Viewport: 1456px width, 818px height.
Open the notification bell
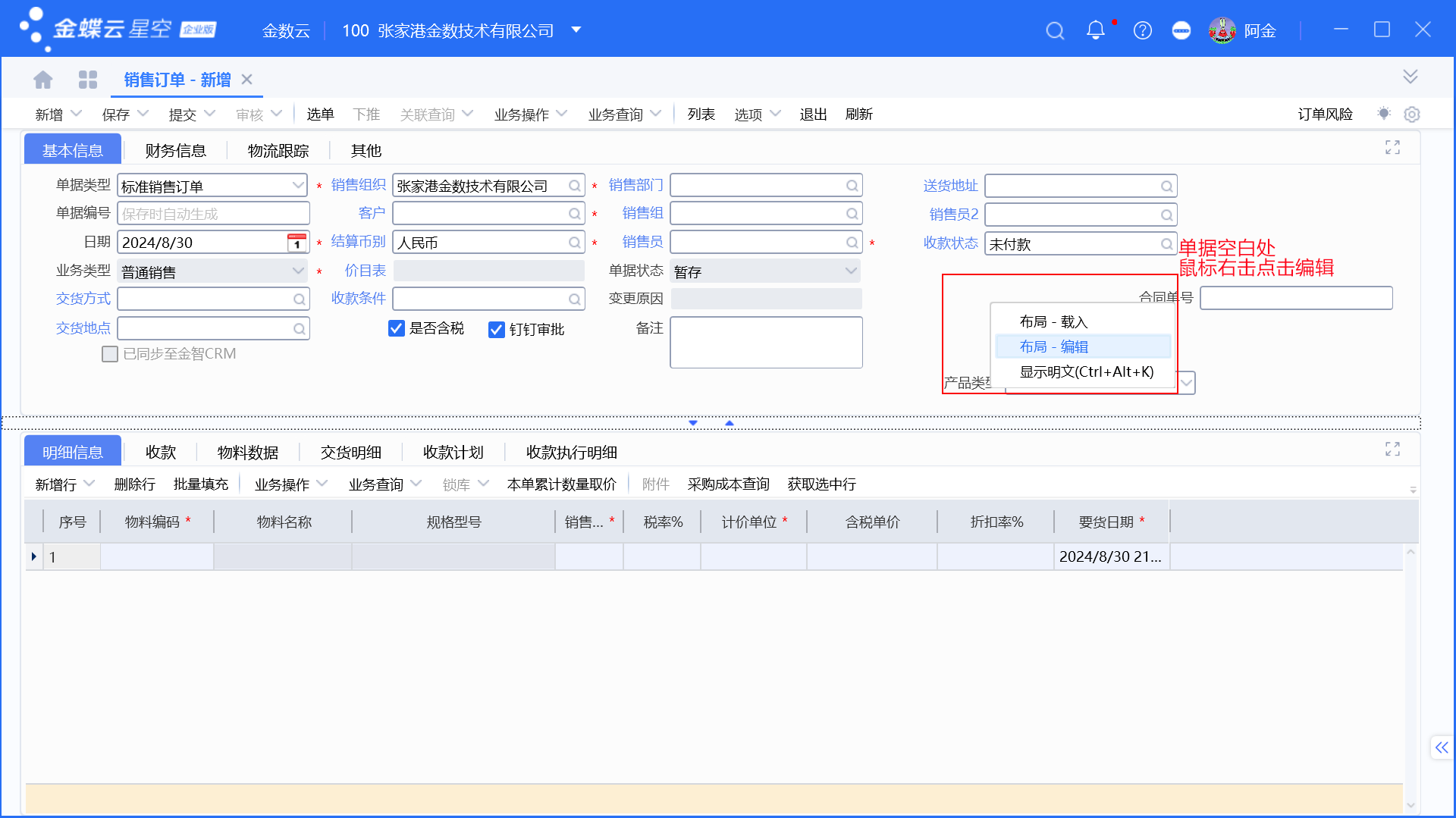(x=1096, y=30)
